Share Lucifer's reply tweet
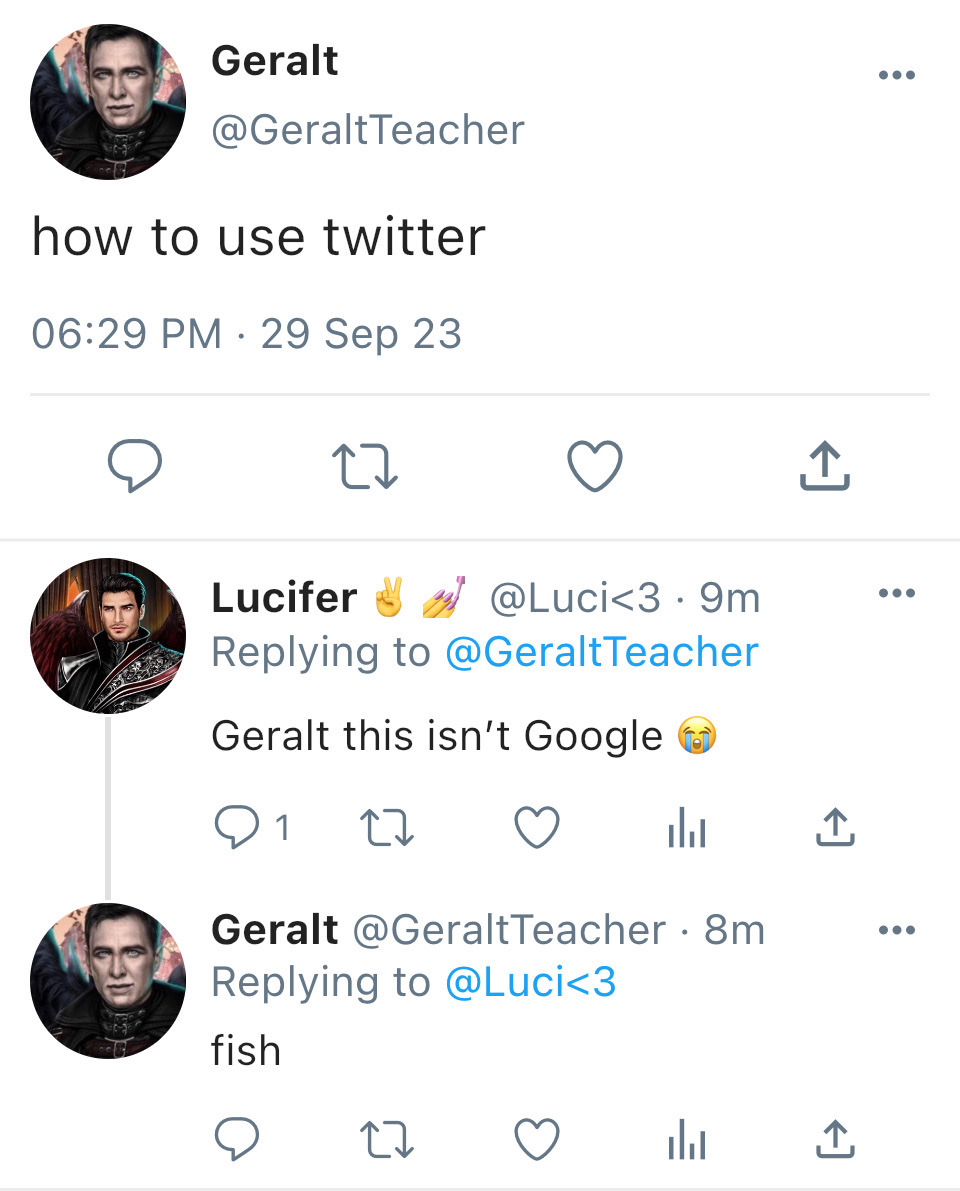Image resolution: width=960 pixels, height=1191 pixels. tap(835, 828)
